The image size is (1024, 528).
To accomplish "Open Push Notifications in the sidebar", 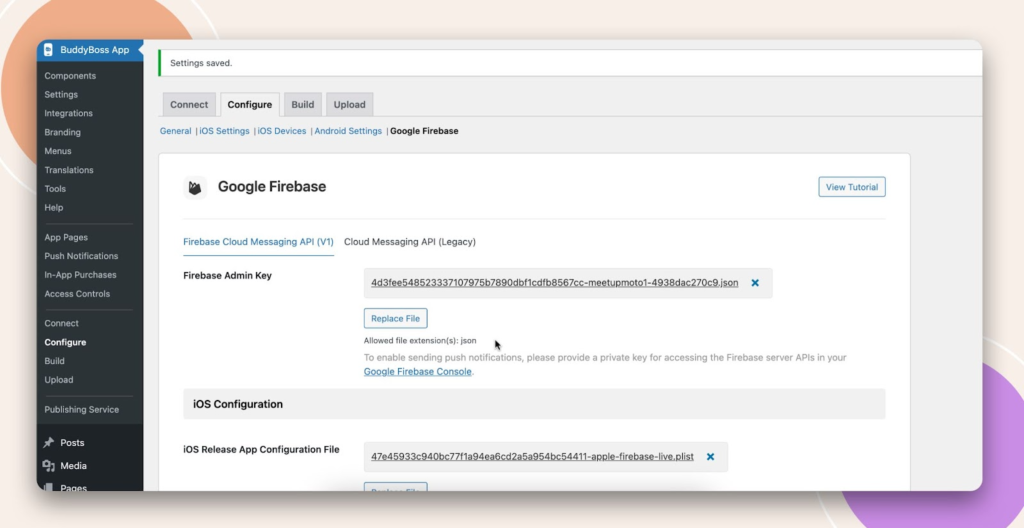I will click(x=81, y=256).
